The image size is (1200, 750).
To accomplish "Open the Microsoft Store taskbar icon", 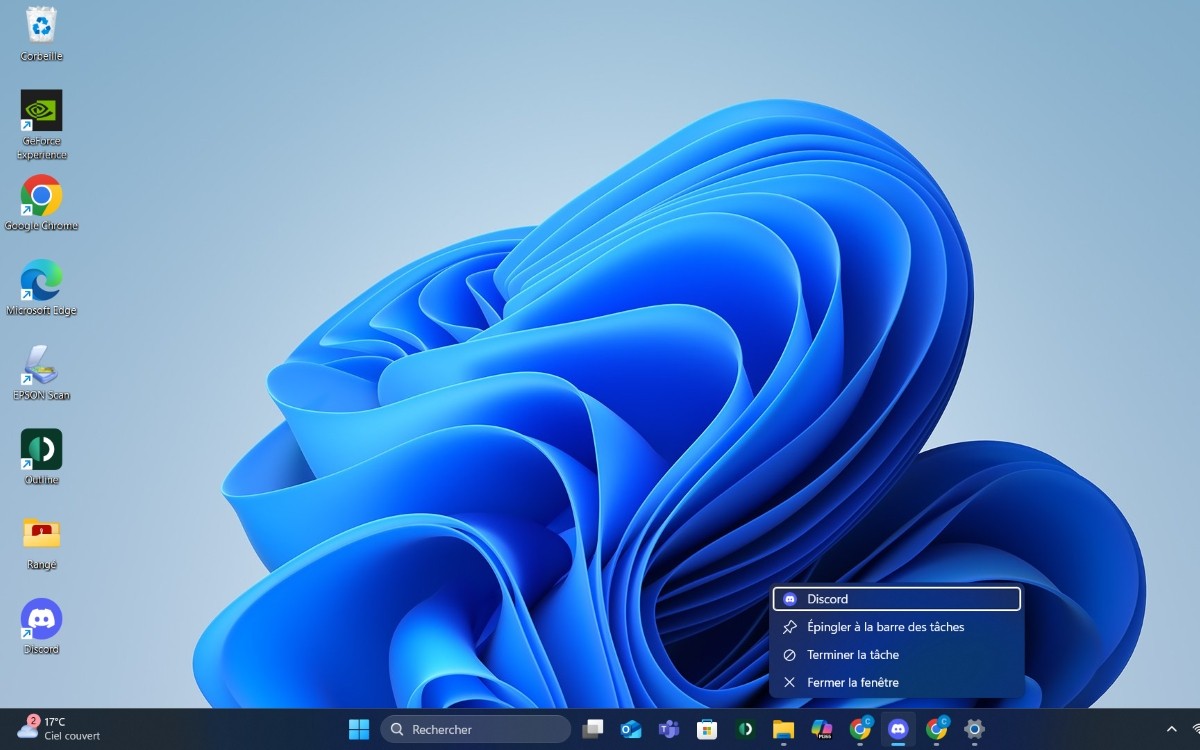I will [x=707, y=731].
